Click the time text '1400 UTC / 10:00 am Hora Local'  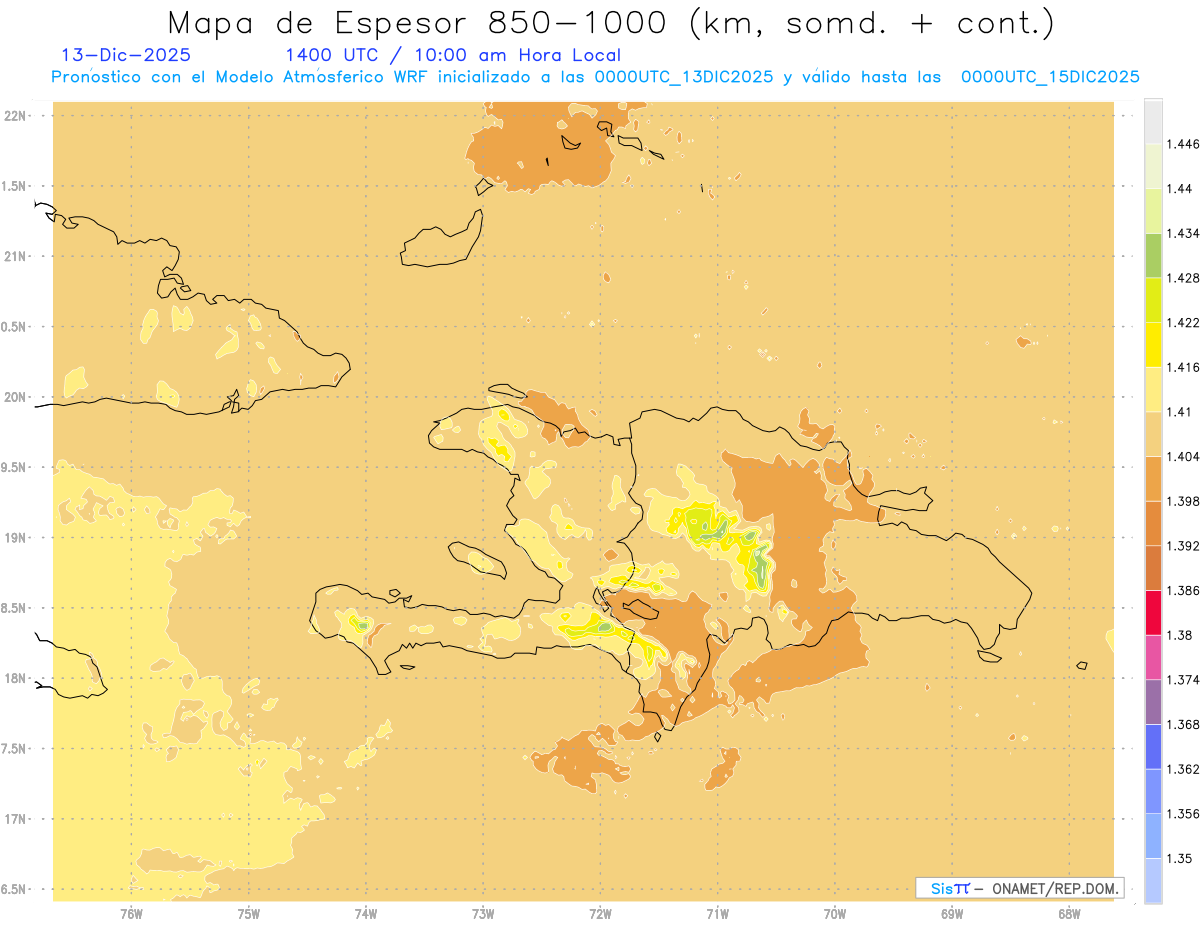[x=453, y=56]
